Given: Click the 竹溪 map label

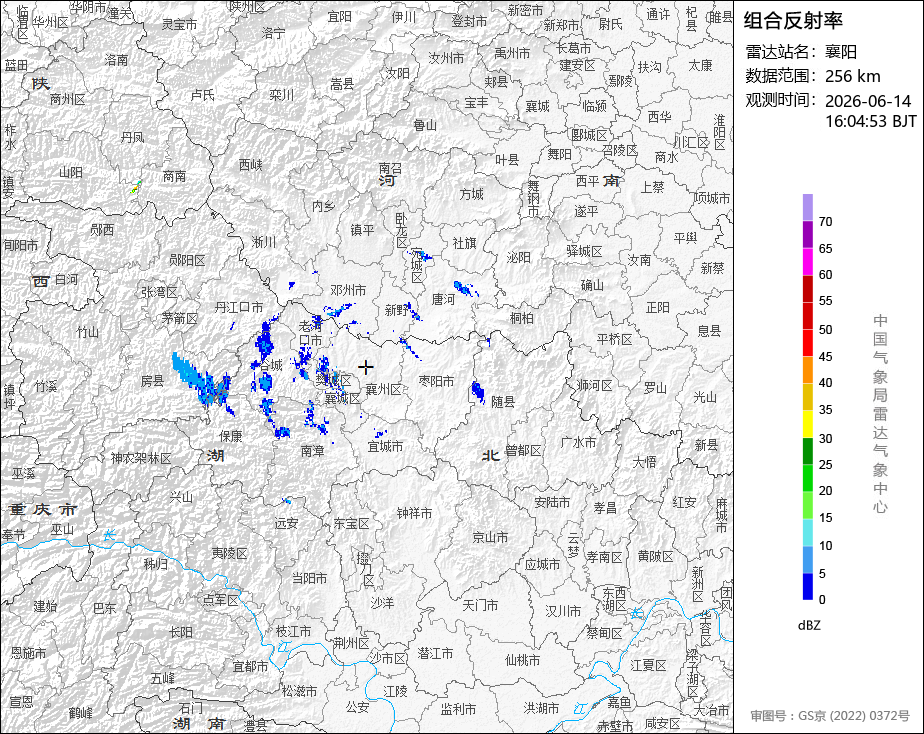Looking at the screenshot, I should click(x=45, y=386).
